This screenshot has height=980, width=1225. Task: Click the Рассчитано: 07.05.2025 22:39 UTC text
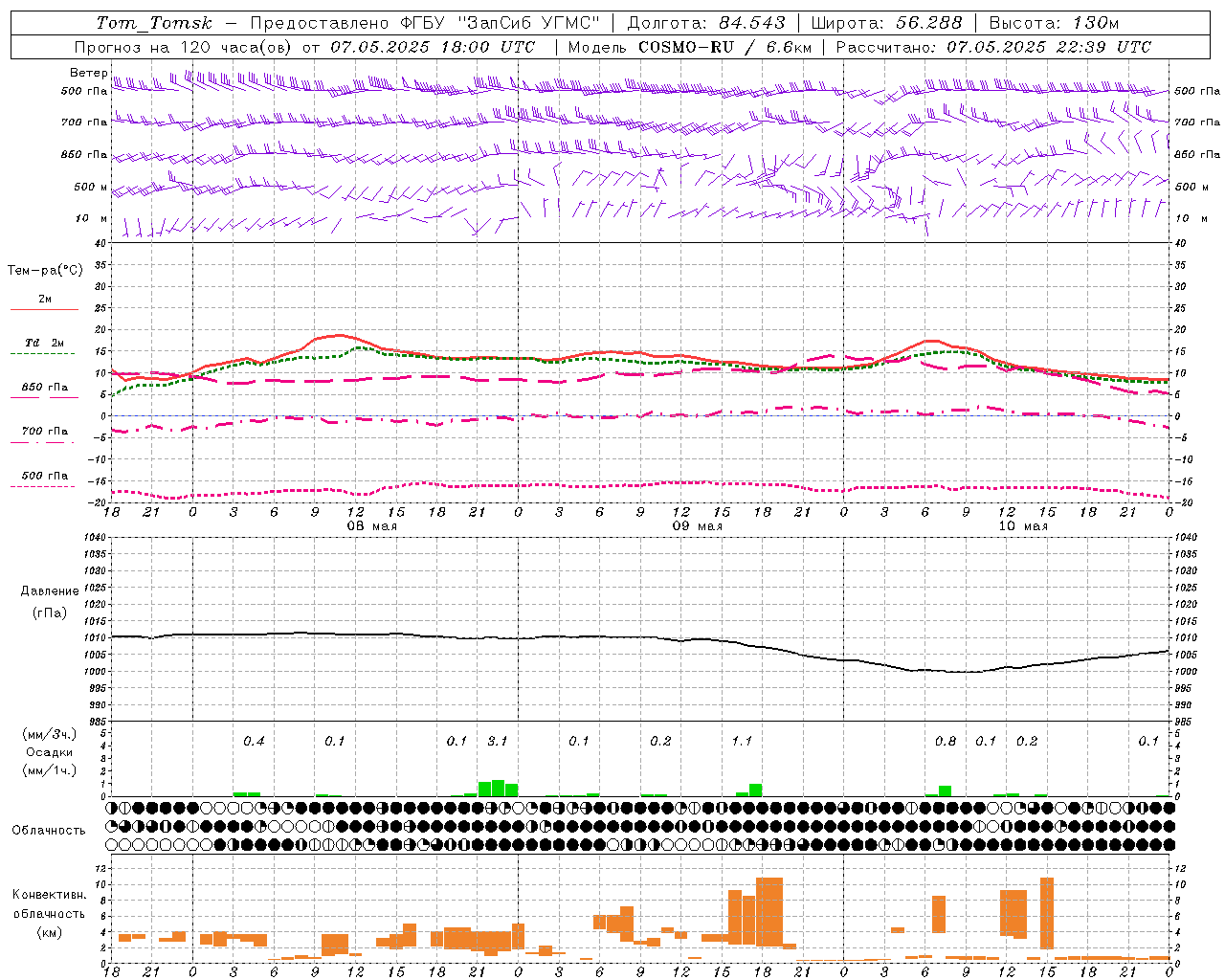click(x=993, y=47)
